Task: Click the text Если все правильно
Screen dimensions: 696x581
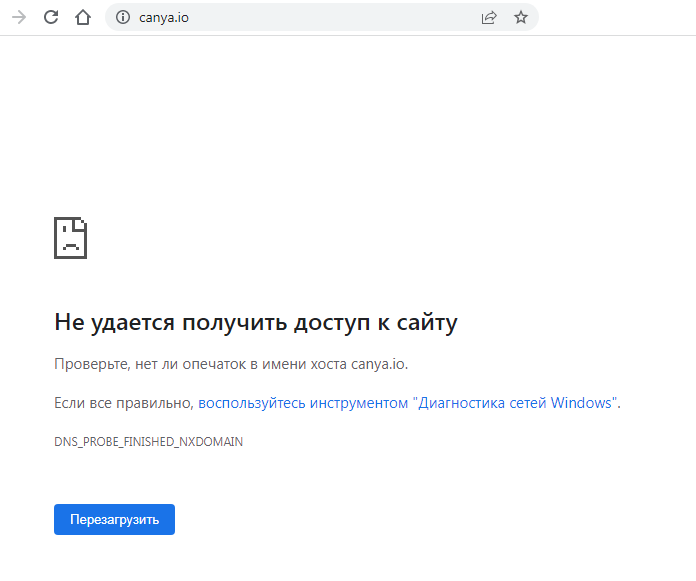Action: (x=123, y=403)
